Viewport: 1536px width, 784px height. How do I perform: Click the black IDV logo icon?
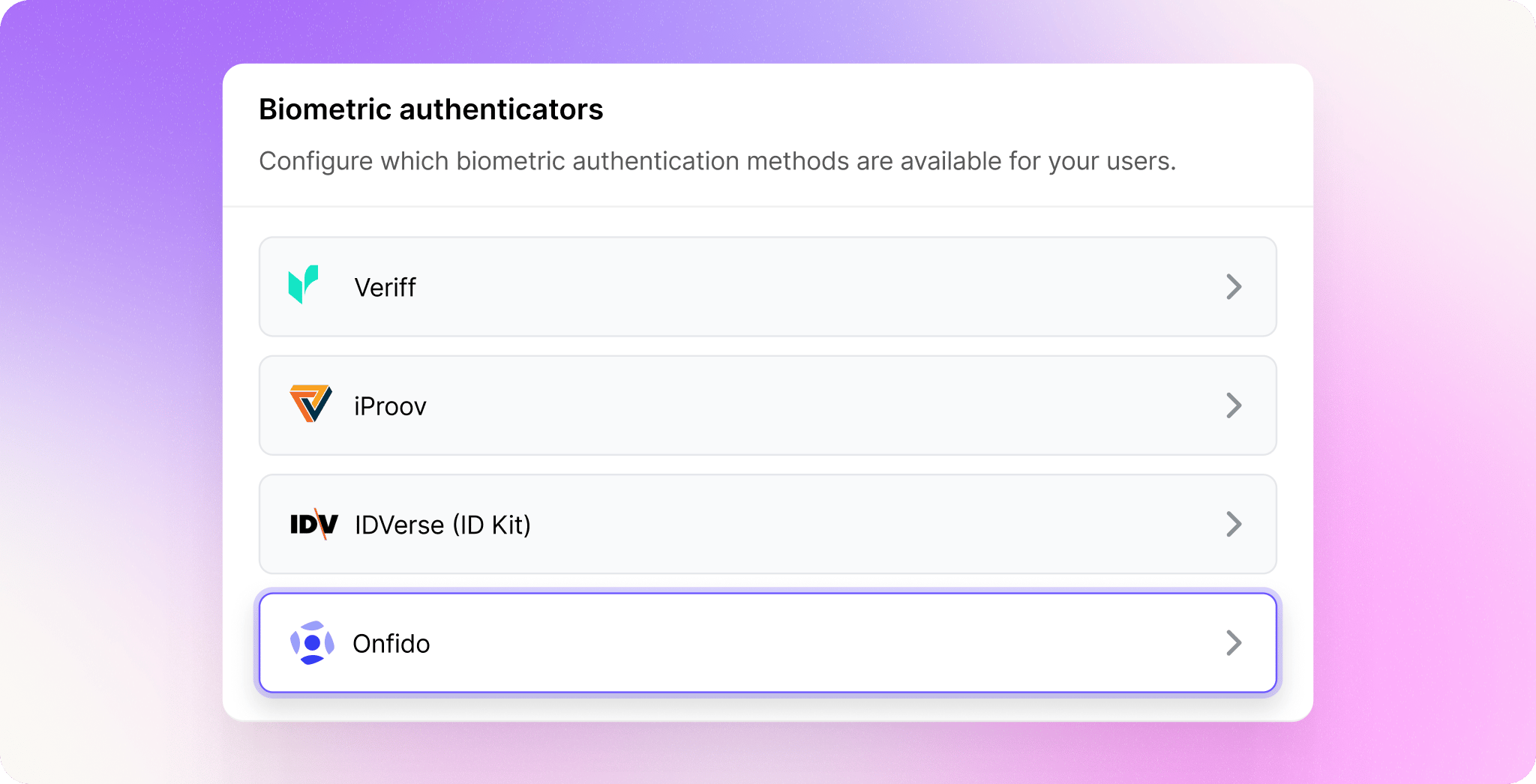click(x=314, y=524)
